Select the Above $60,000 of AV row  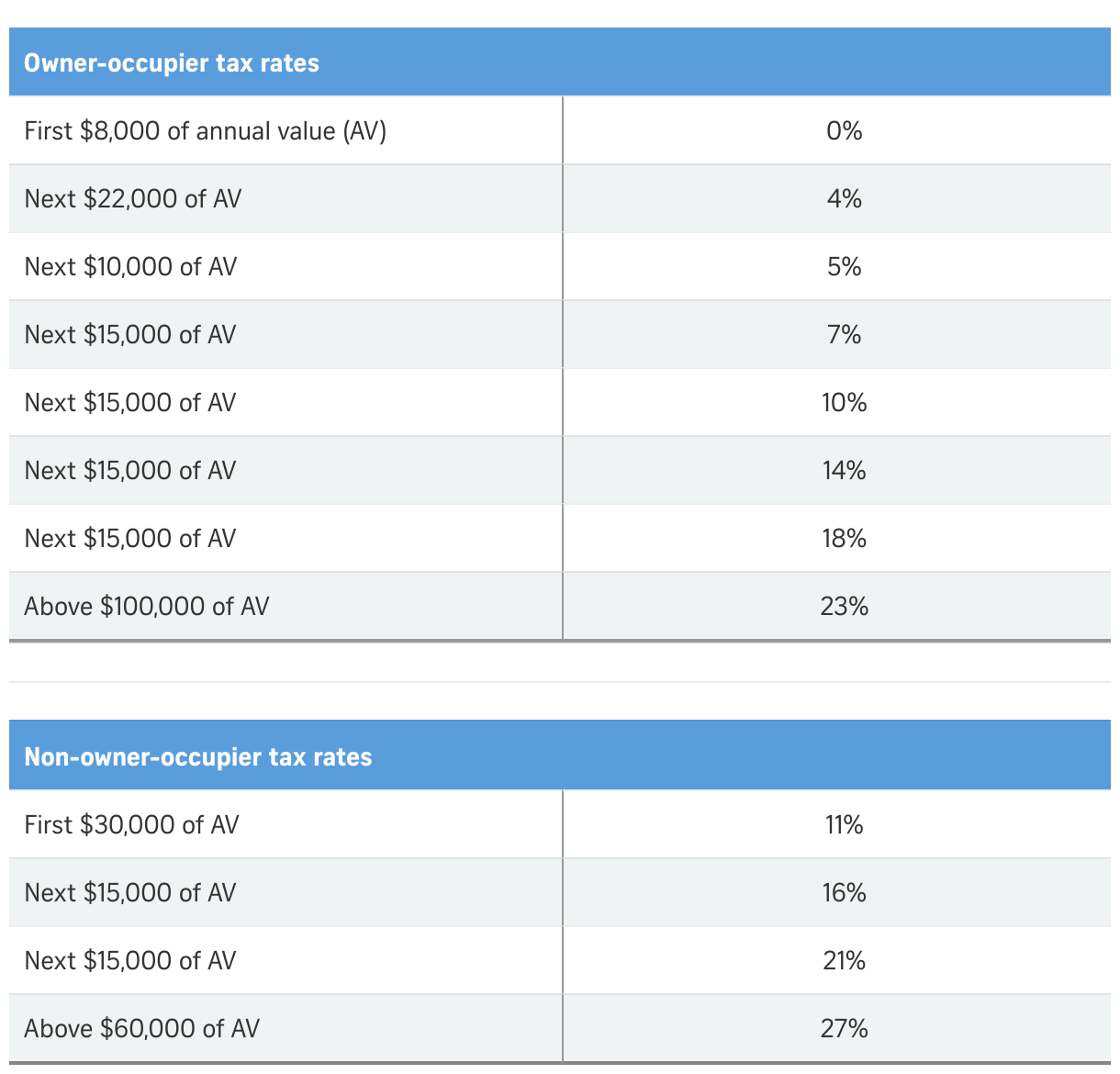pyautogui.click(x=142, y=1029)
